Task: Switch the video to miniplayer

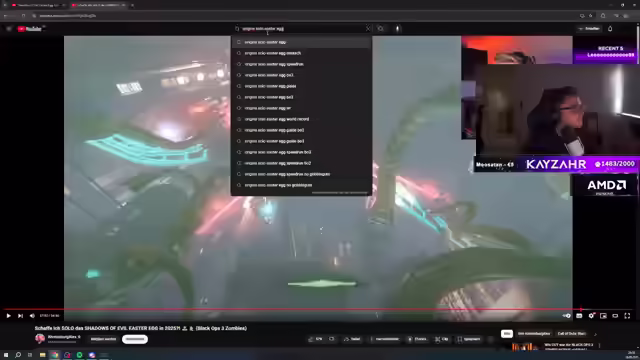Action: (603, 316)
